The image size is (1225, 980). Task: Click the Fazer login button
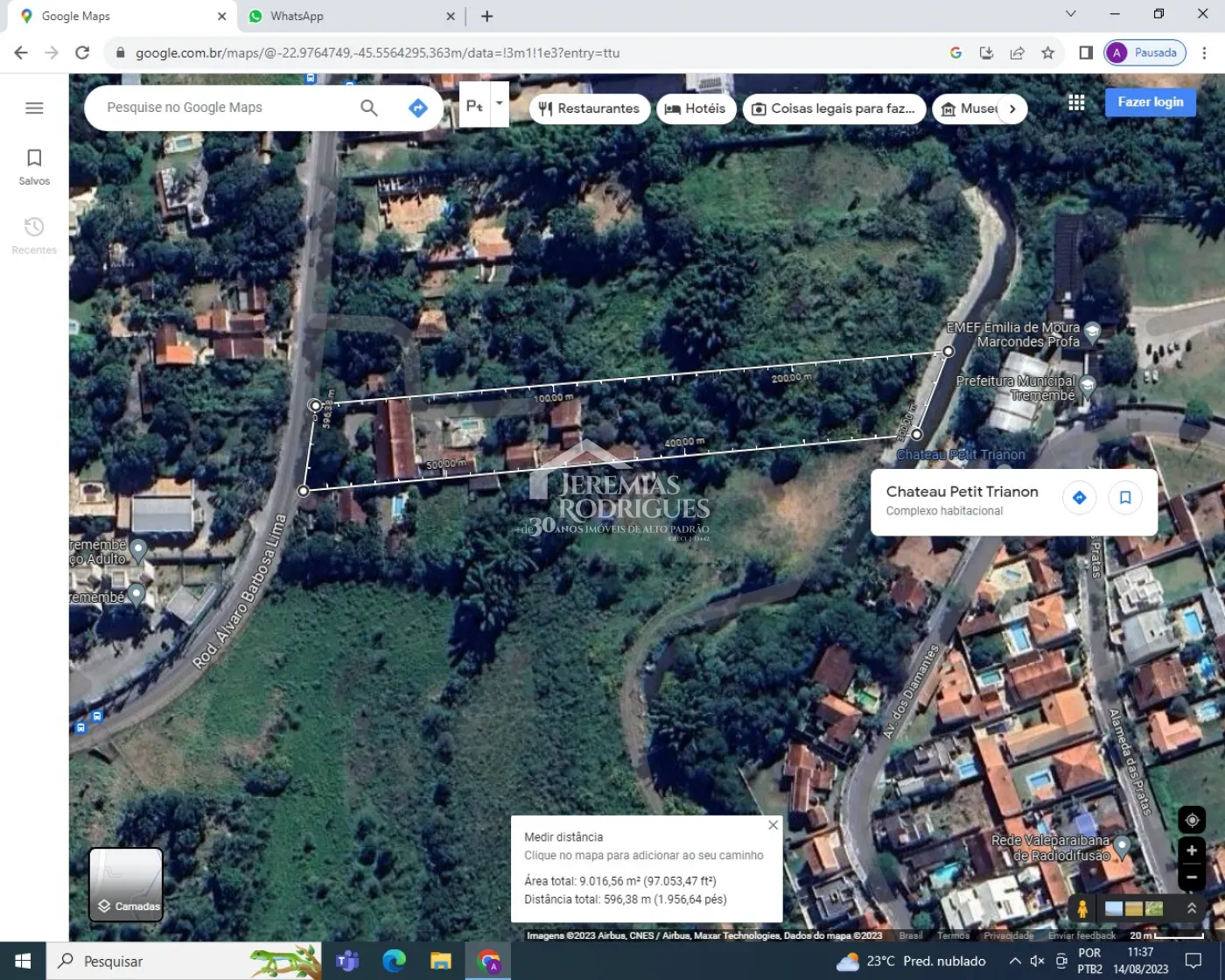1150,102
